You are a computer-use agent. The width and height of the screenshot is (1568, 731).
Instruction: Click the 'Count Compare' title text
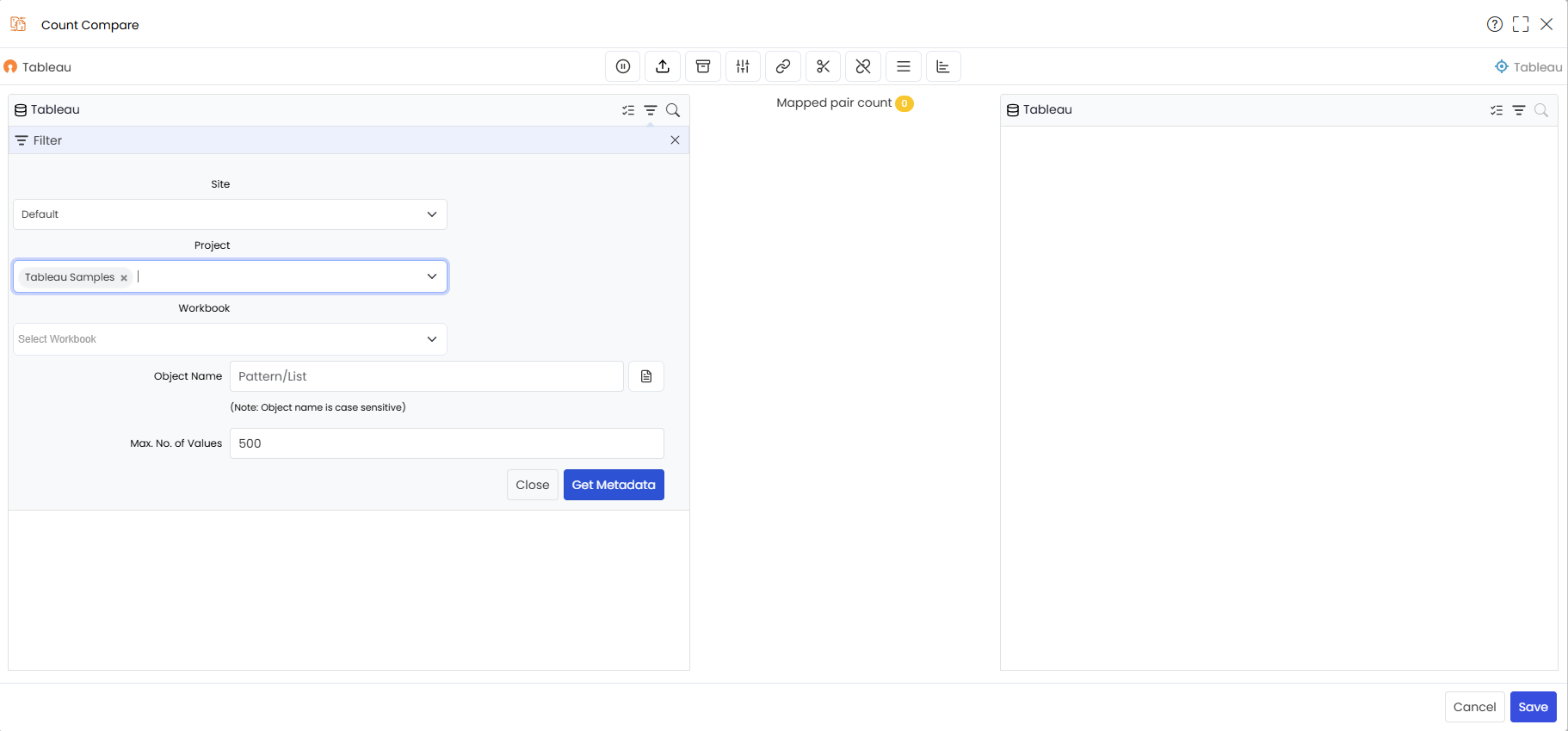click(90, 25)
